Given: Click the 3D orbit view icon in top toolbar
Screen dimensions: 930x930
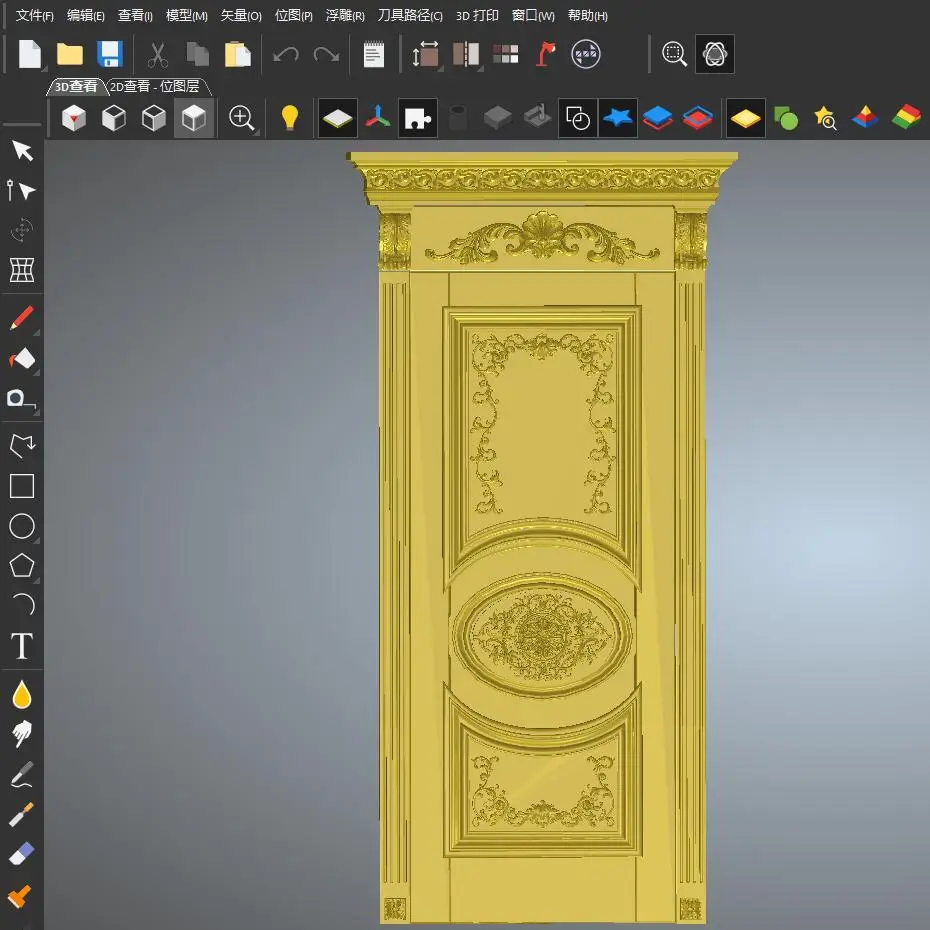Looking at the screenshot, I should coord(715,55).
